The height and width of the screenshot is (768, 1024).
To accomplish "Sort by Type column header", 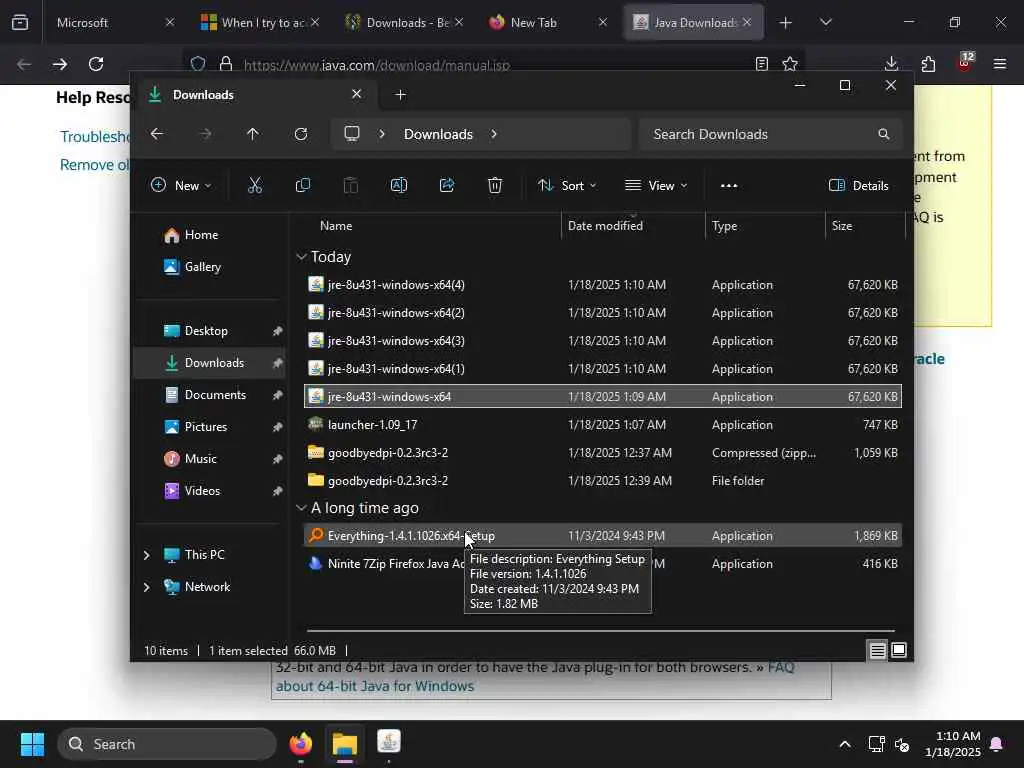I will point(765,225).
